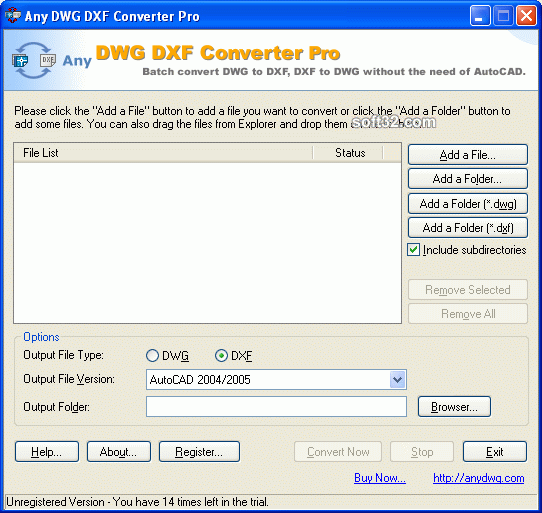Screen dimensions: 542x513
Task: Click the Add a Folder... button
Action: 468,179
